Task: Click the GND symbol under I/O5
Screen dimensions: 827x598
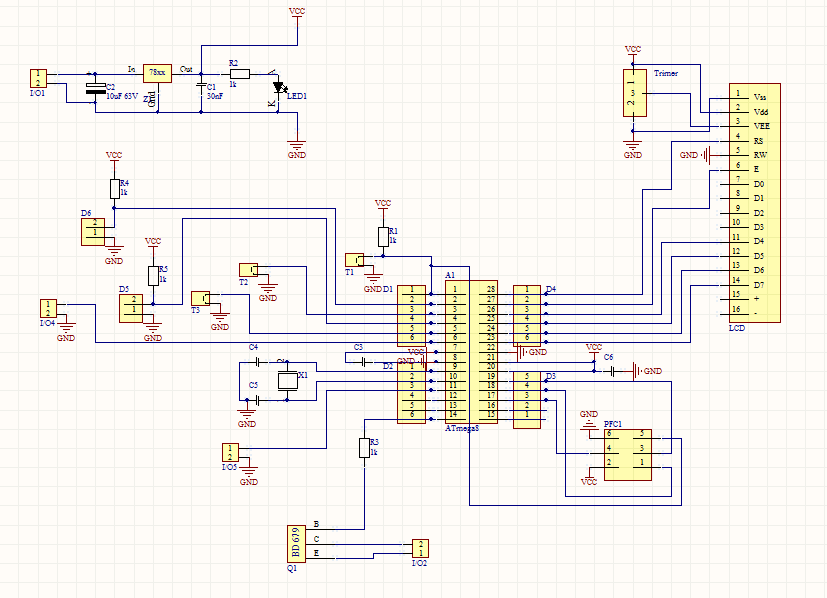Action: [248, 476]
